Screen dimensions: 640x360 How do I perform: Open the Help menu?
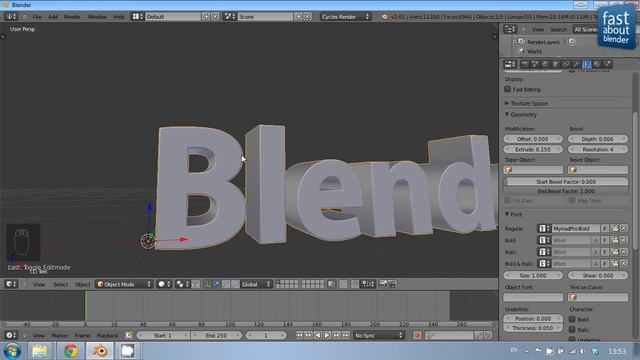tap(119, 17)
